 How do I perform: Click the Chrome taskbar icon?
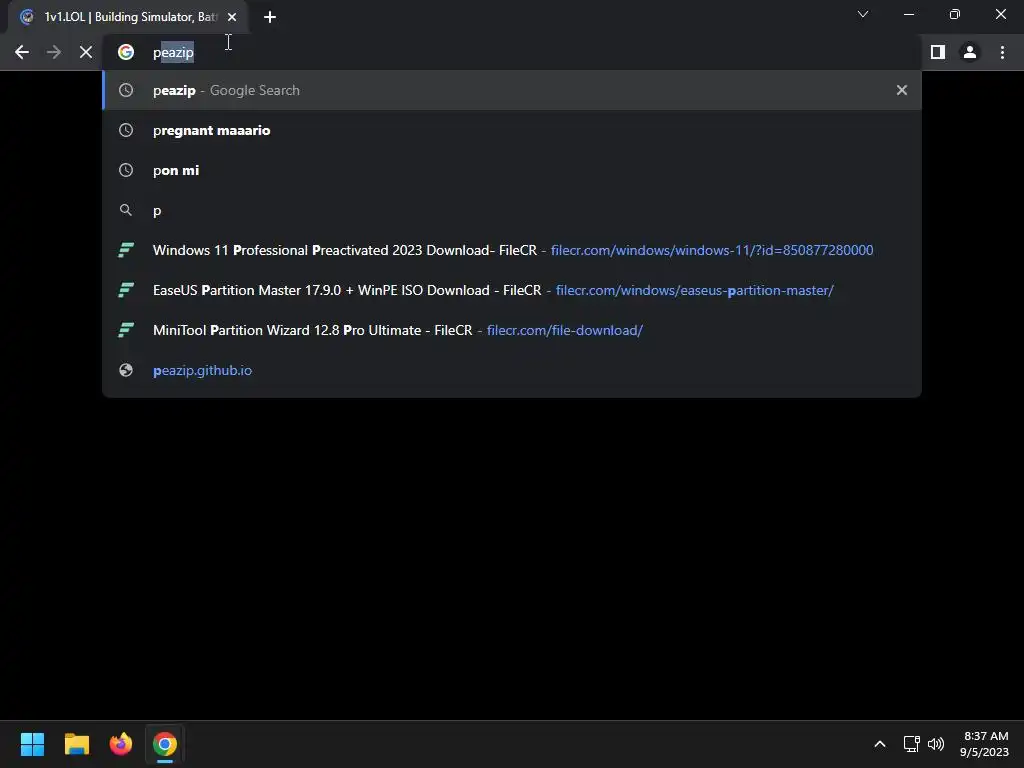pos(165,744)
